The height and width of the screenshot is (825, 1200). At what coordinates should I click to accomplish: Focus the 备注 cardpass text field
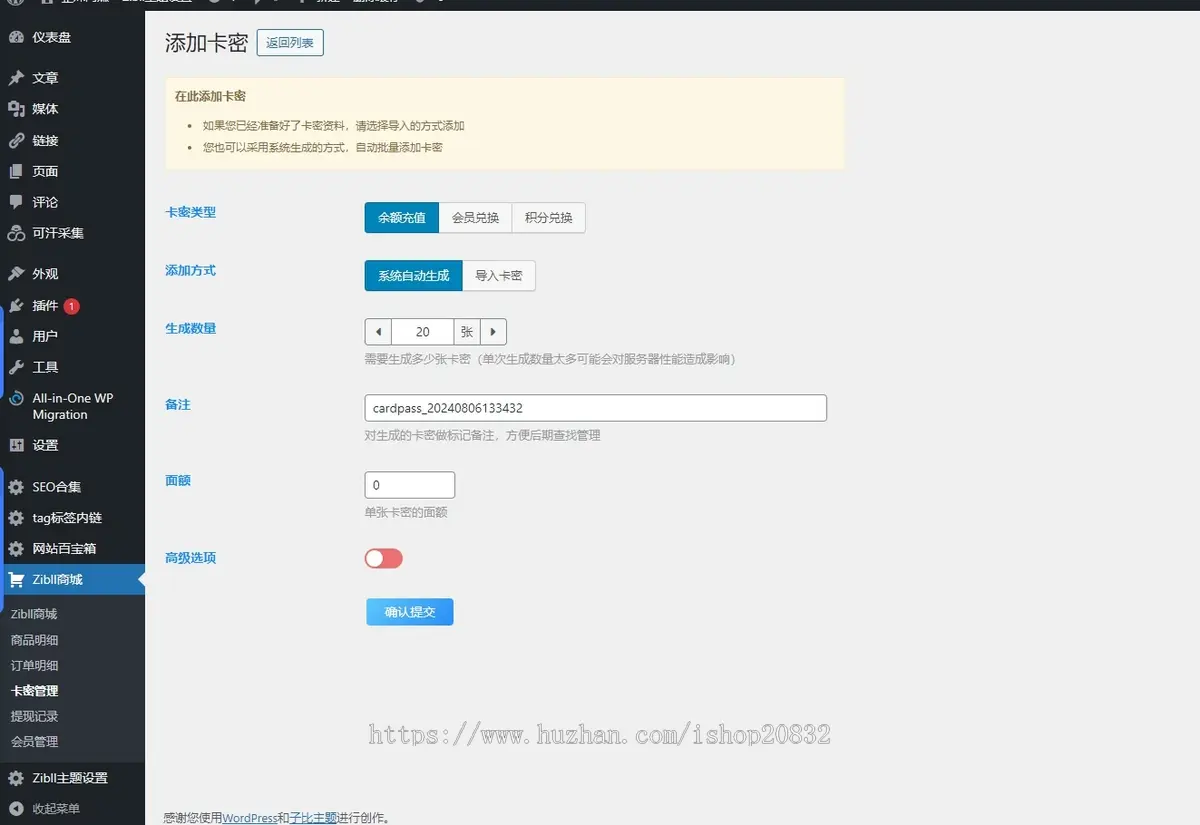click(596, 408)
